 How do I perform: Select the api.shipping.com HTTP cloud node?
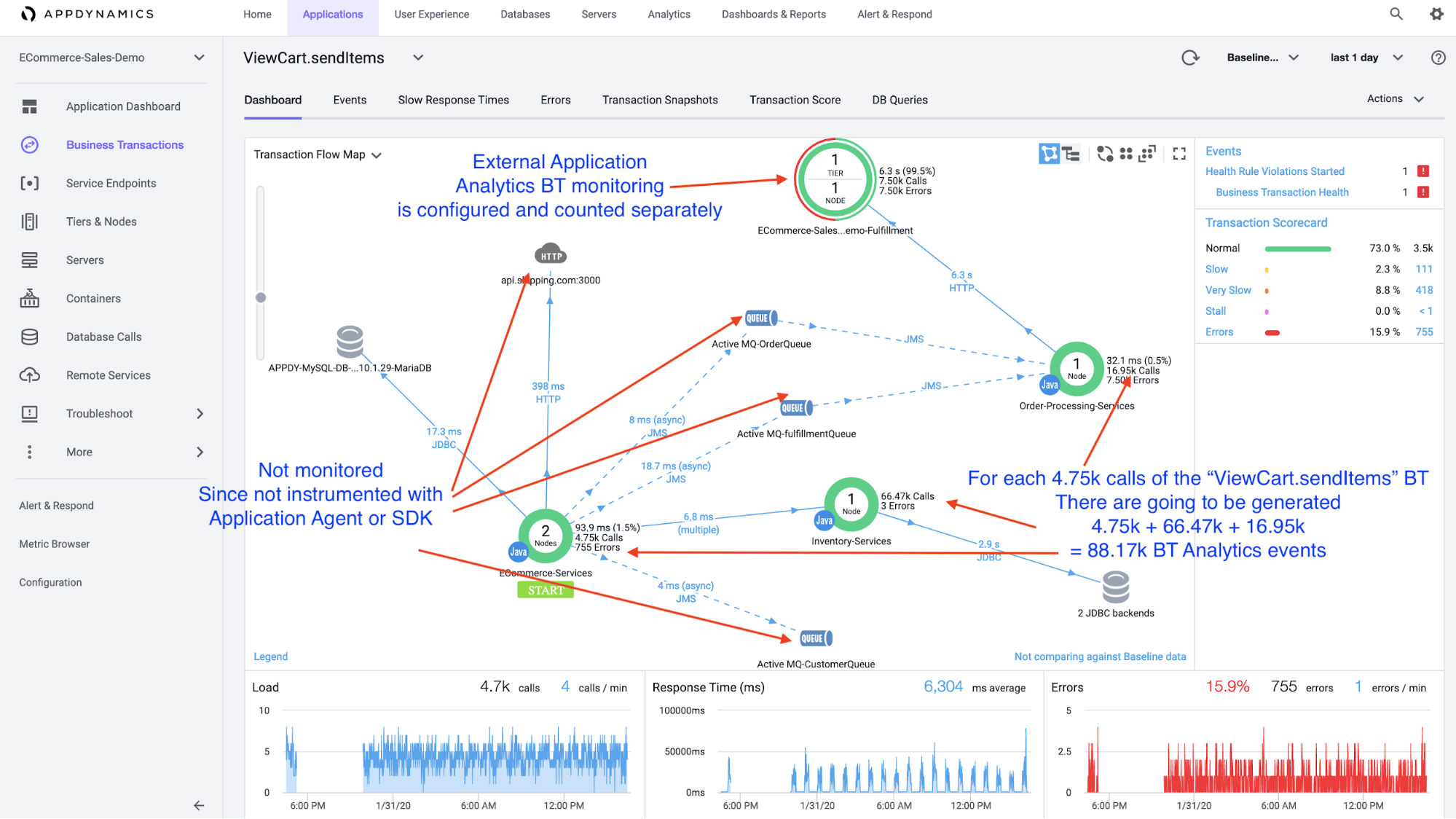(551, 254)
